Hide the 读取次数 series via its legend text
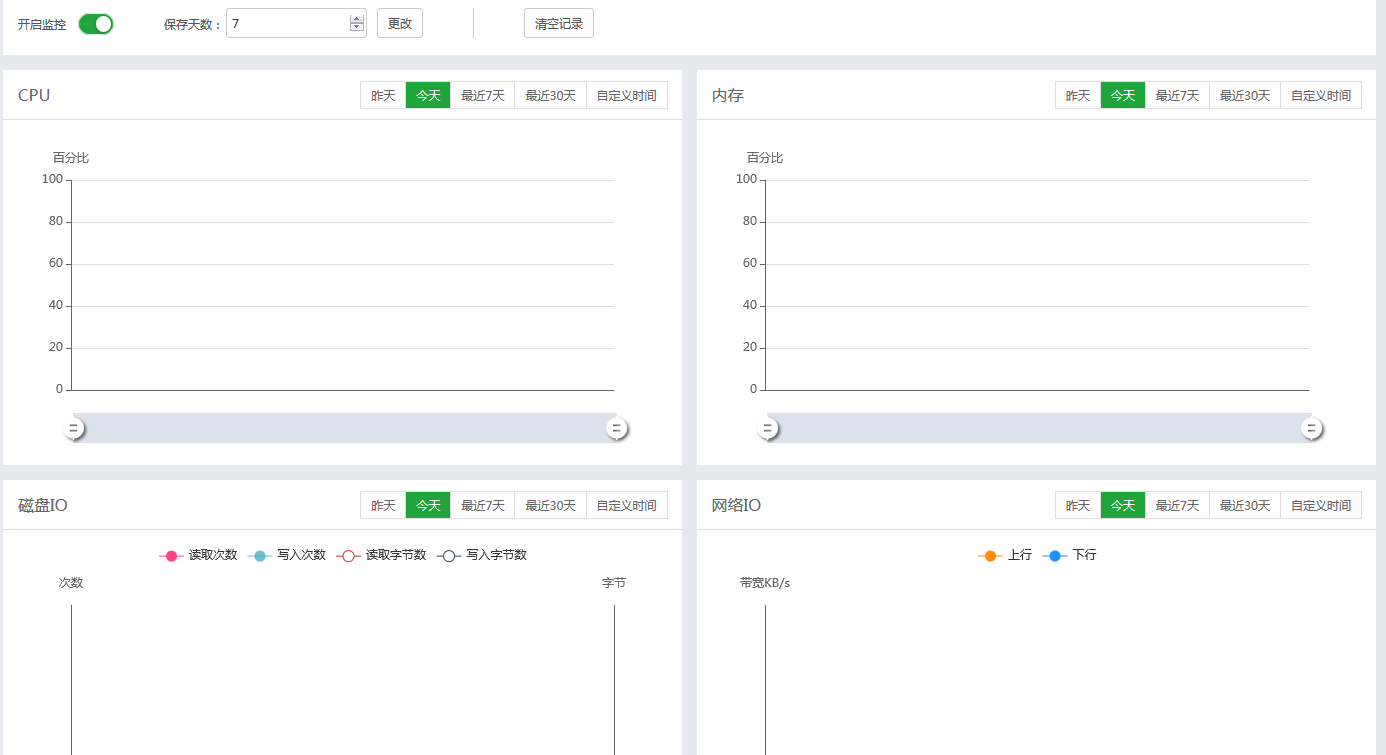Image resolution: width=1386 pixels, height=755 pixels. coord(210,554)
